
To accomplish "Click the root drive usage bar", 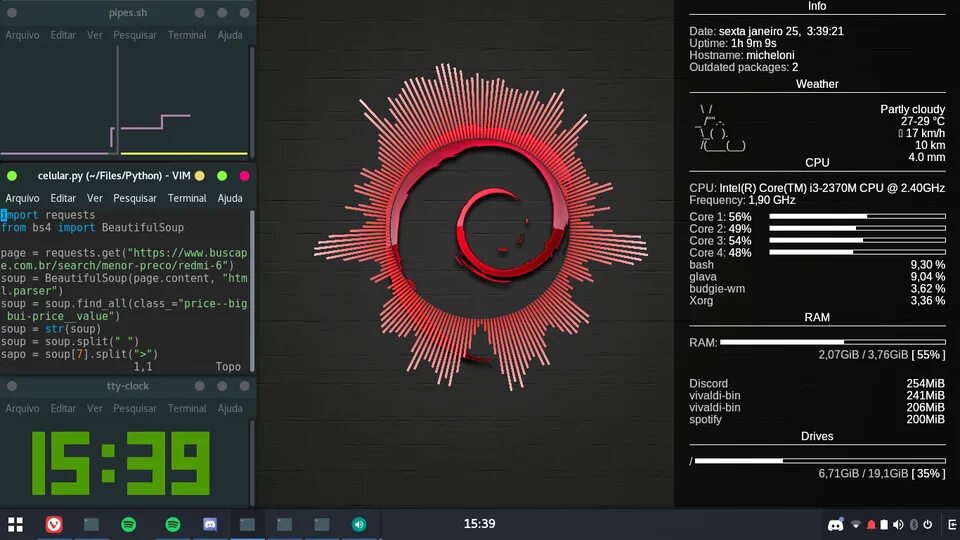I will pos(820,460).
